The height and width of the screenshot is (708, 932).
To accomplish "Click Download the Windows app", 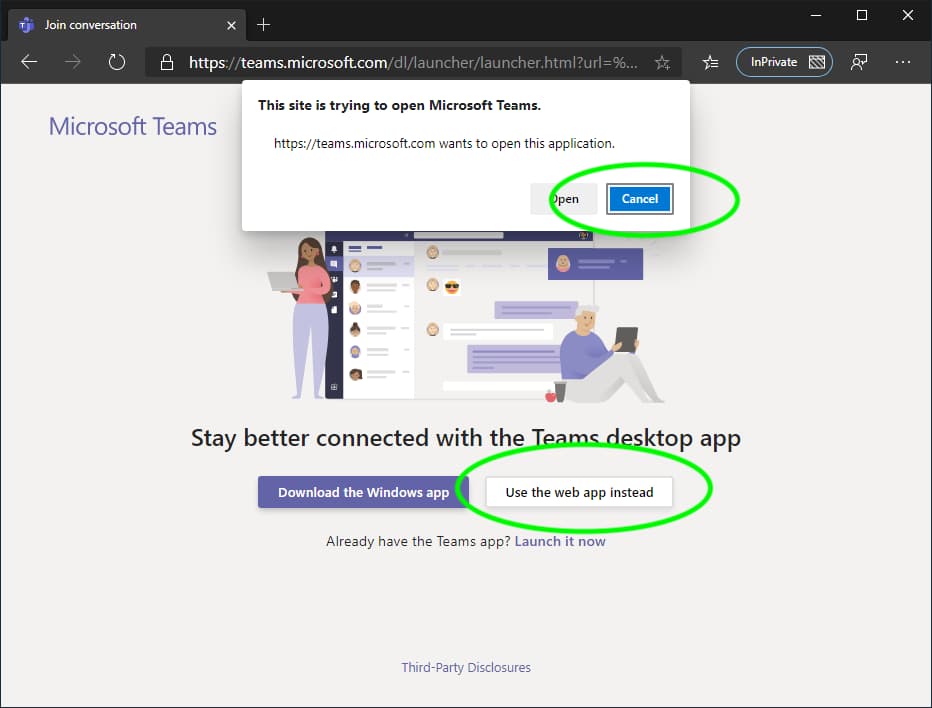I will (x=363, y=492).
